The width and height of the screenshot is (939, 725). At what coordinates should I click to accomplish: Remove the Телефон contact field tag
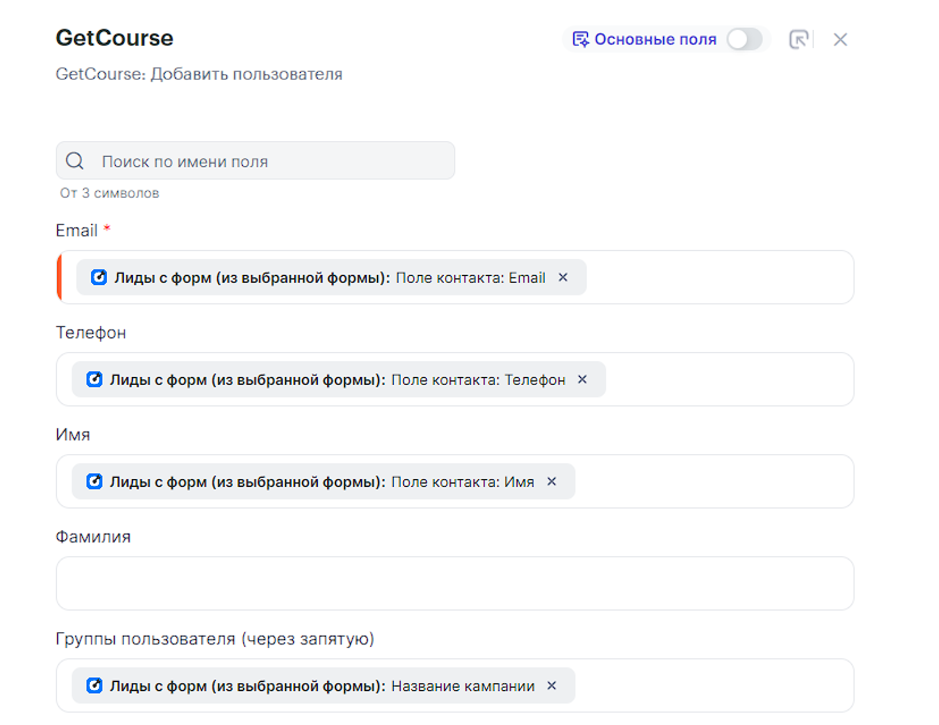pyautogui.click(x=583, y=380)
